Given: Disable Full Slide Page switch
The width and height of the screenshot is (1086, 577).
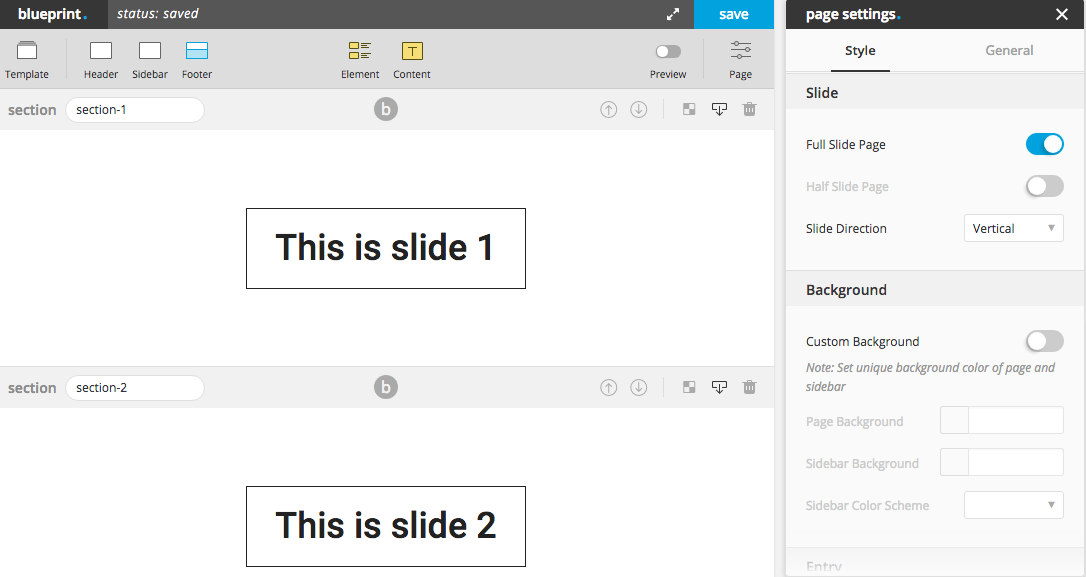Looking at the screenshot, I should 1044,144.
